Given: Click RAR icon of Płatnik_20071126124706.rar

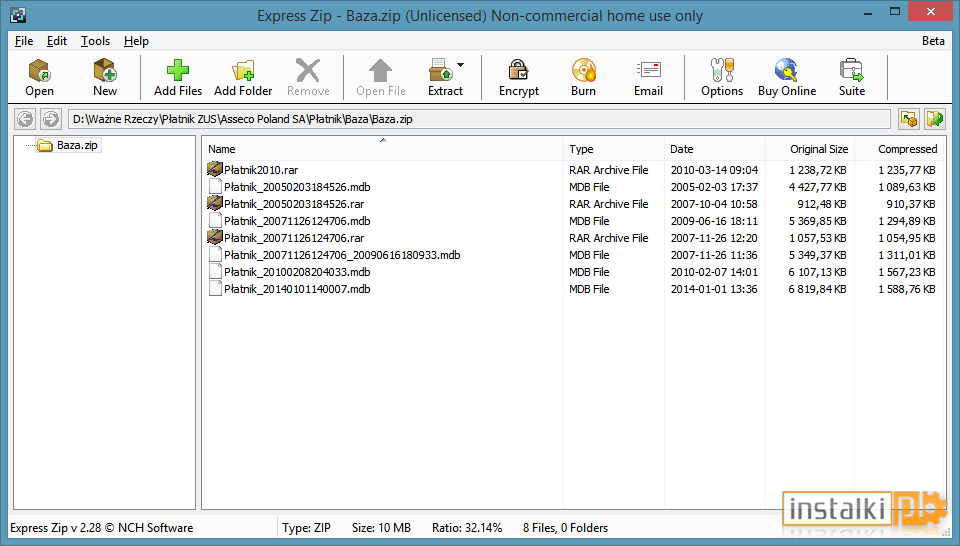Looking at the screenshot, I should click(x=215, y=237).
